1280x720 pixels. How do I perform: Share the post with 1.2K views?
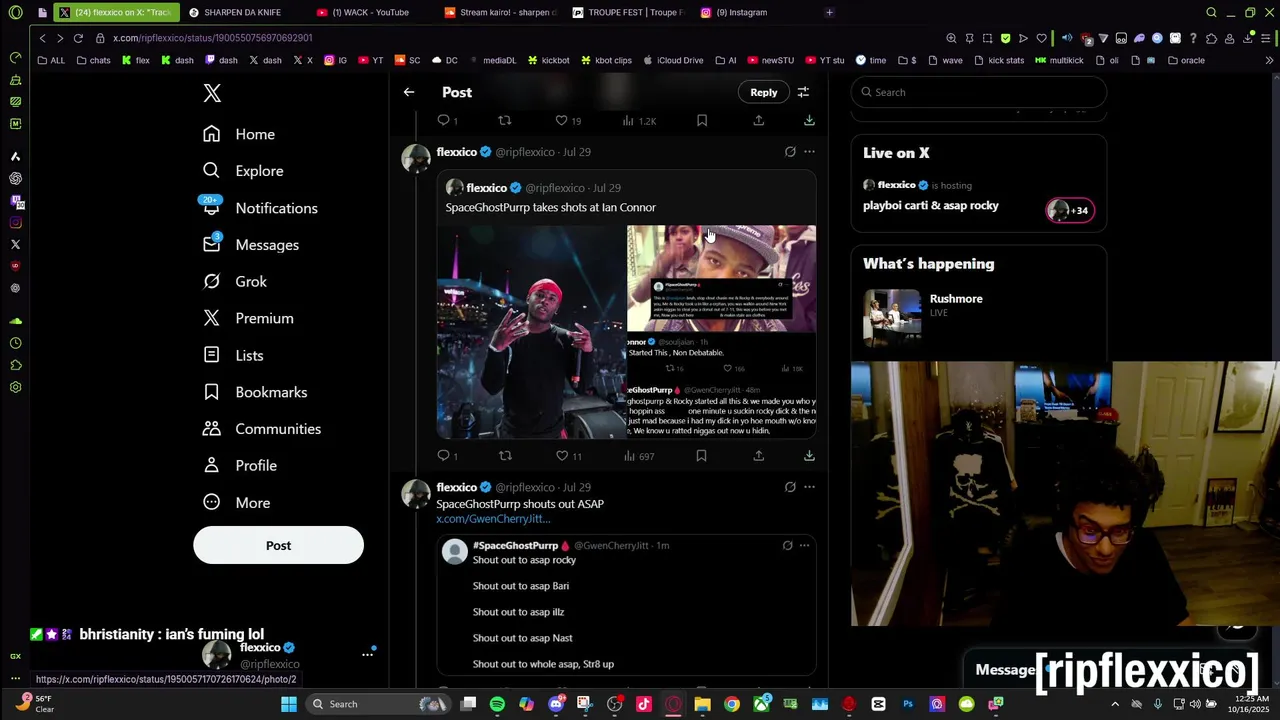[x=759, y=120]
